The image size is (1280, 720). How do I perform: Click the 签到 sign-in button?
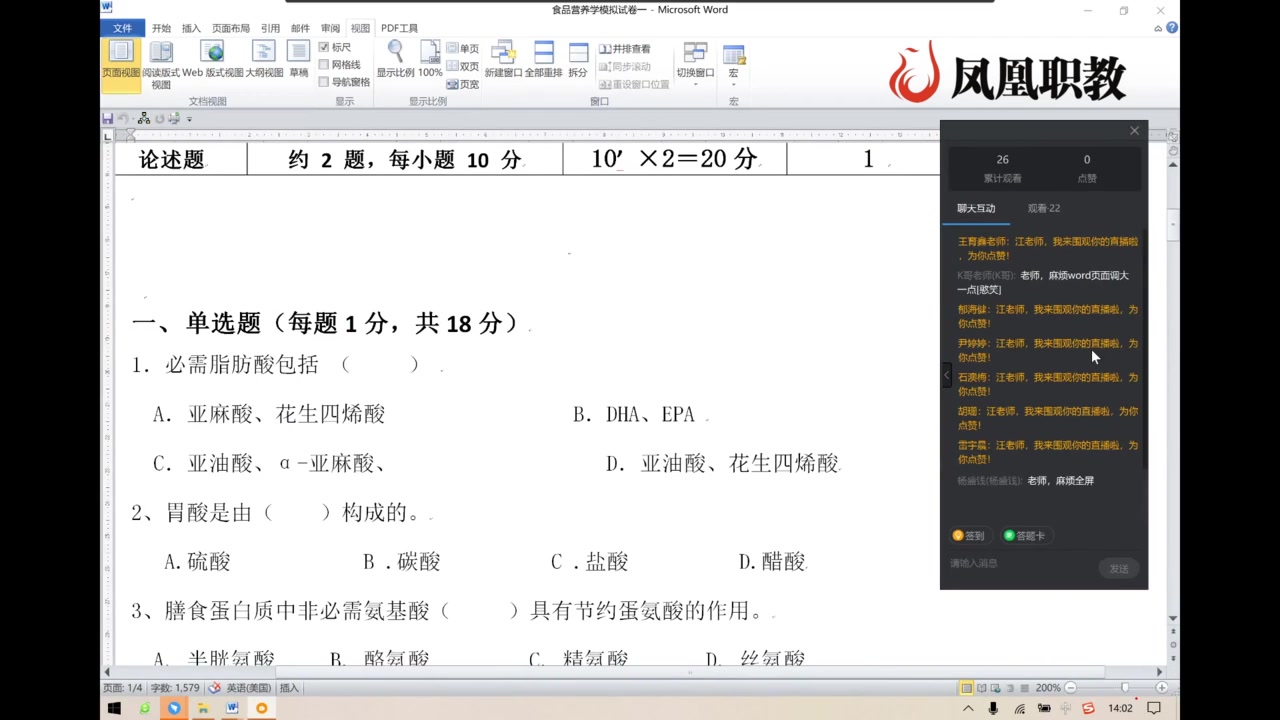point(969,536)
